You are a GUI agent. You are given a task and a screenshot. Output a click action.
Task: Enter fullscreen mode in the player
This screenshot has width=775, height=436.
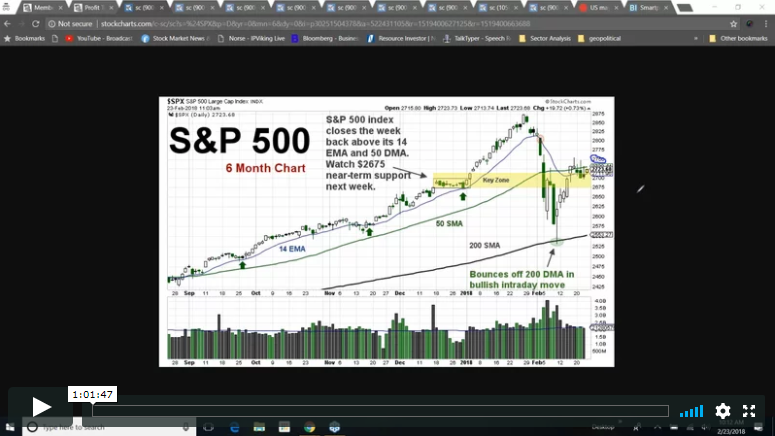(749, 411)
